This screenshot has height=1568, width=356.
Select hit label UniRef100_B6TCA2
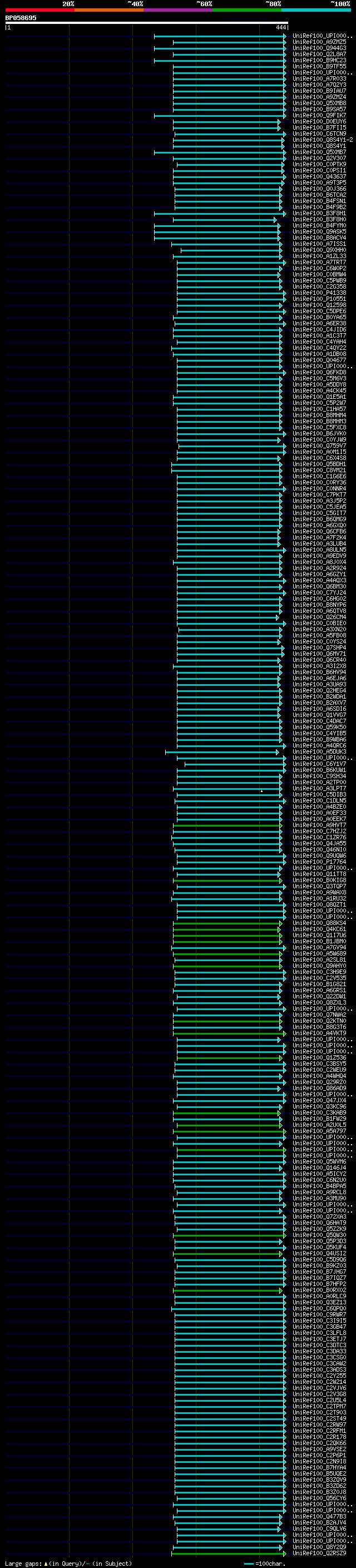(x=319, y=195)
